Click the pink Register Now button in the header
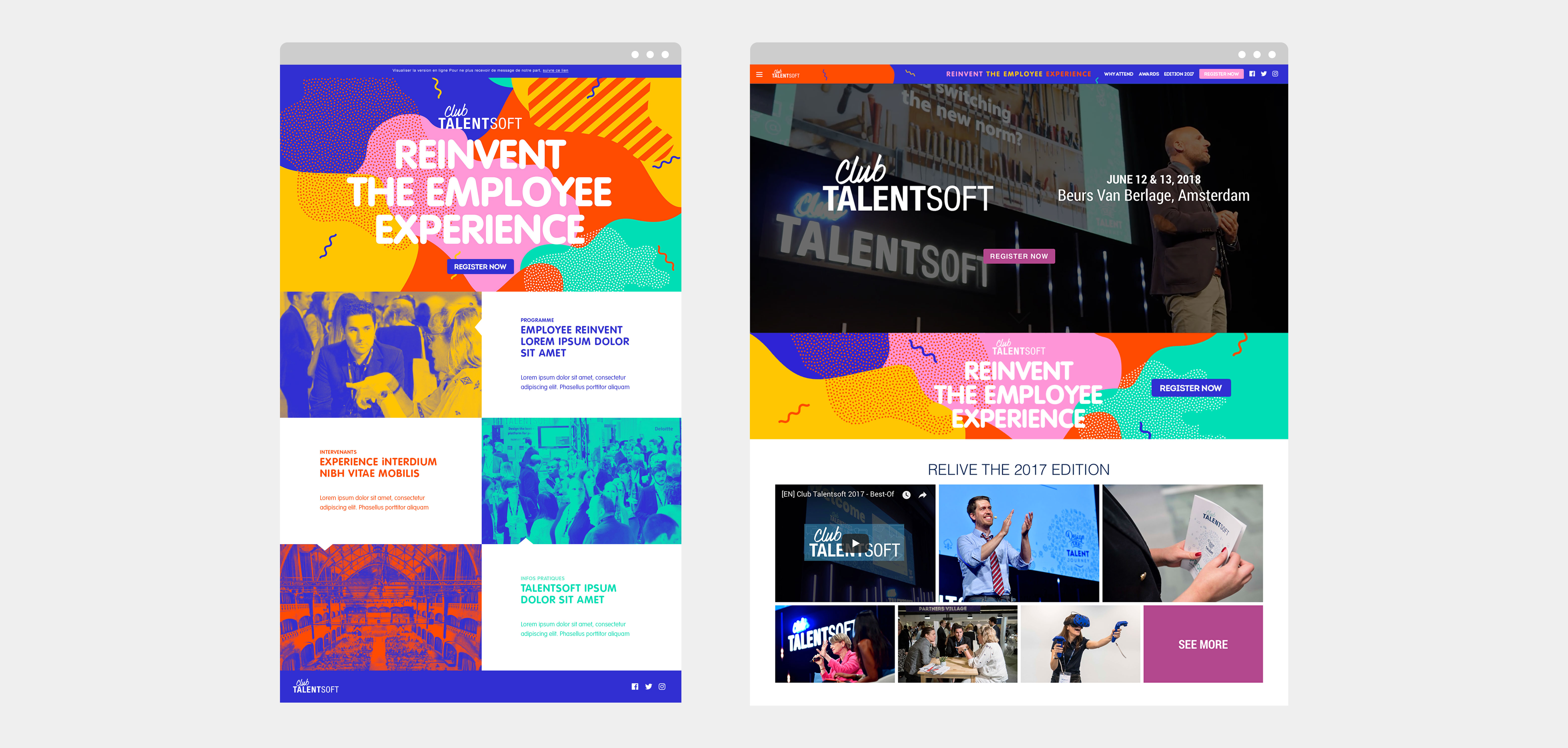The image size is (1568, 748). click(x=1221, y=74)
